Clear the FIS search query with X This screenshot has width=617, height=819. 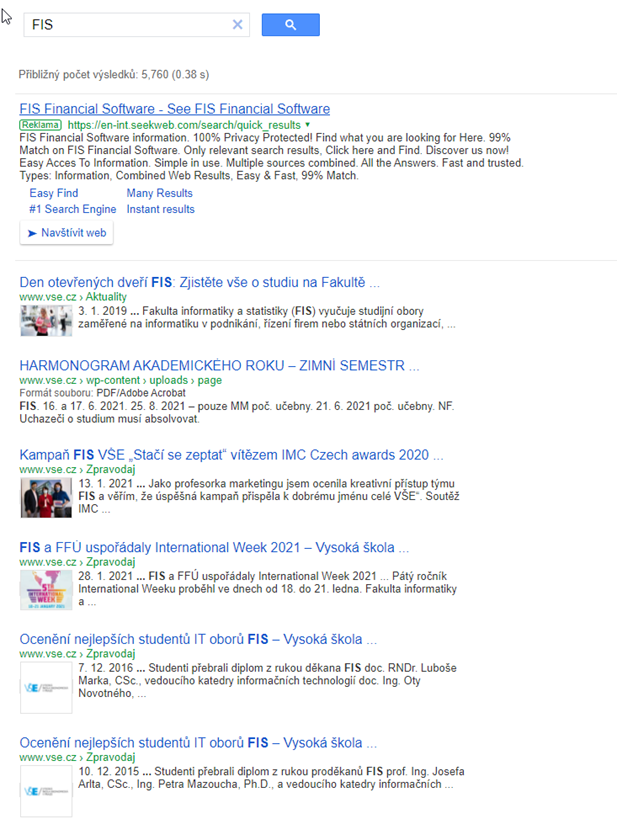click(x=237, y=25)
